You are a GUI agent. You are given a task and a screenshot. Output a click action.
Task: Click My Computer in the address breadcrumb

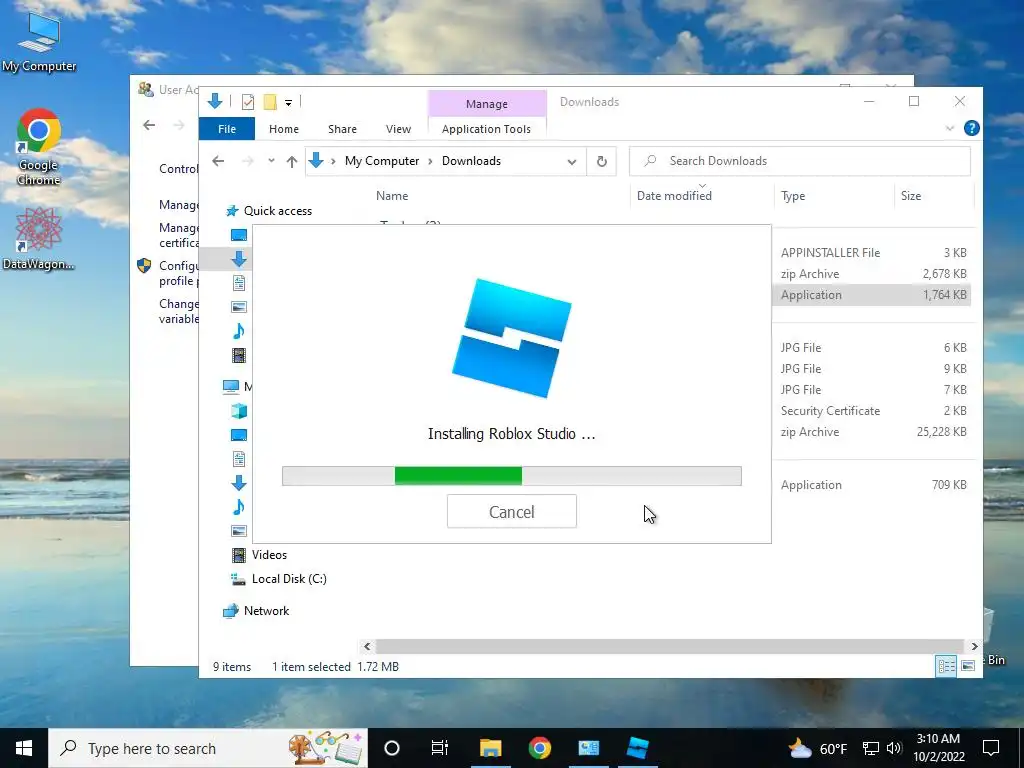point(382,161)
